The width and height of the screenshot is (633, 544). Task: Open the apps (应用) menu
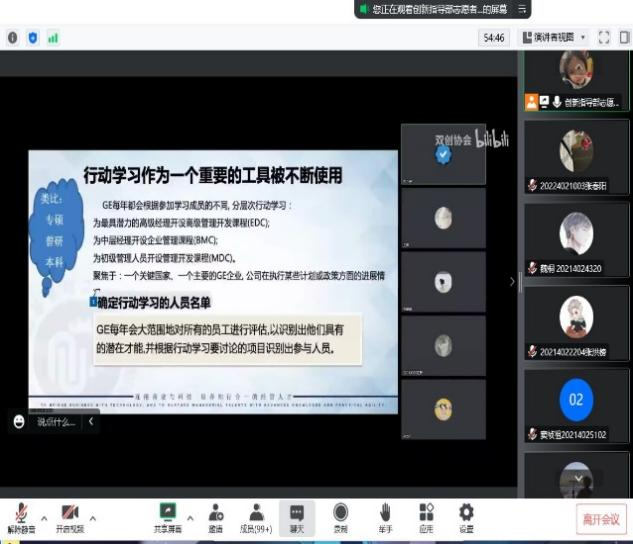pyautogui.click(x=426, y=516)
